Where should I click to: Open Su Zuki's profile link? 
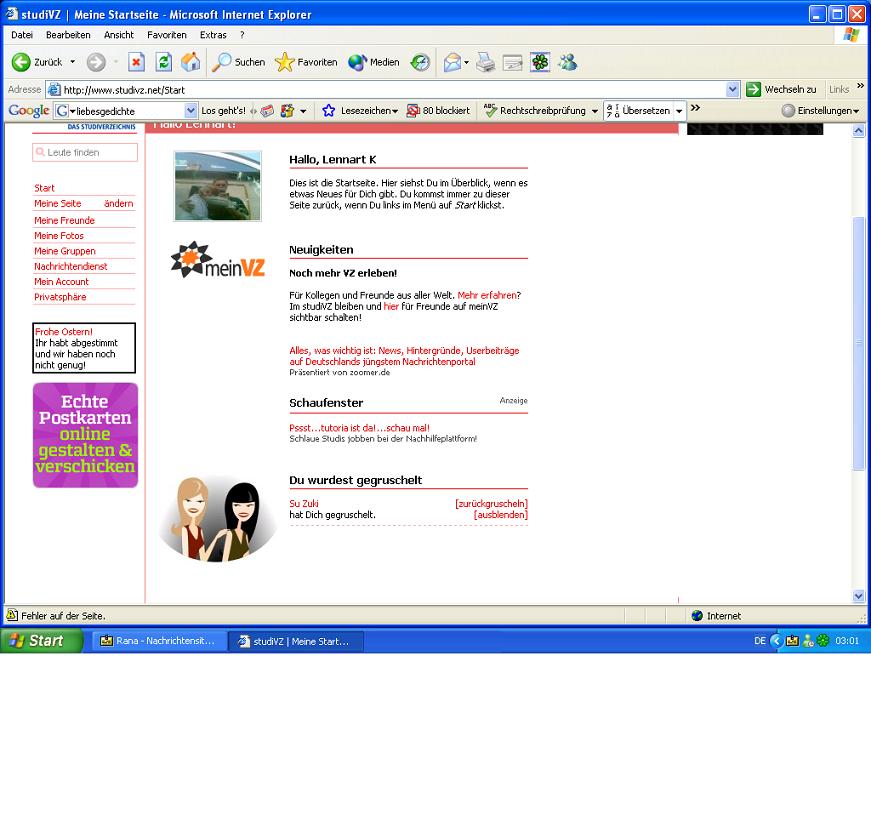(304, 504)
